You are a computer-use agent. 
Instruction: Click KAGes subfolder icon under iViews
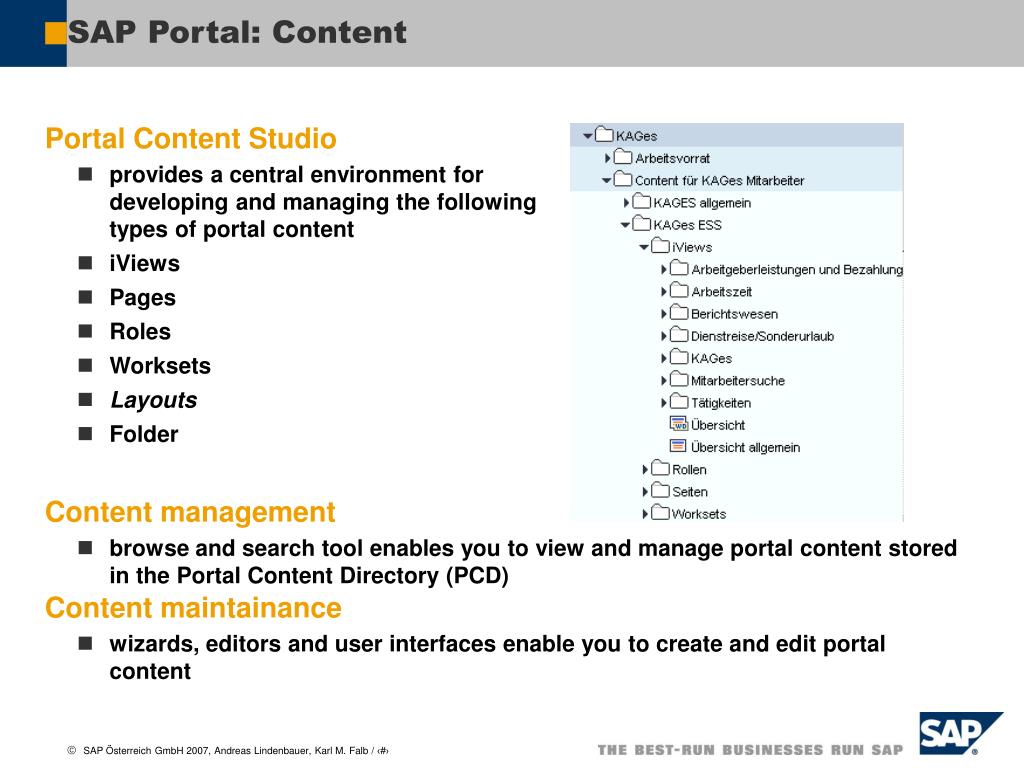[679, 357]
